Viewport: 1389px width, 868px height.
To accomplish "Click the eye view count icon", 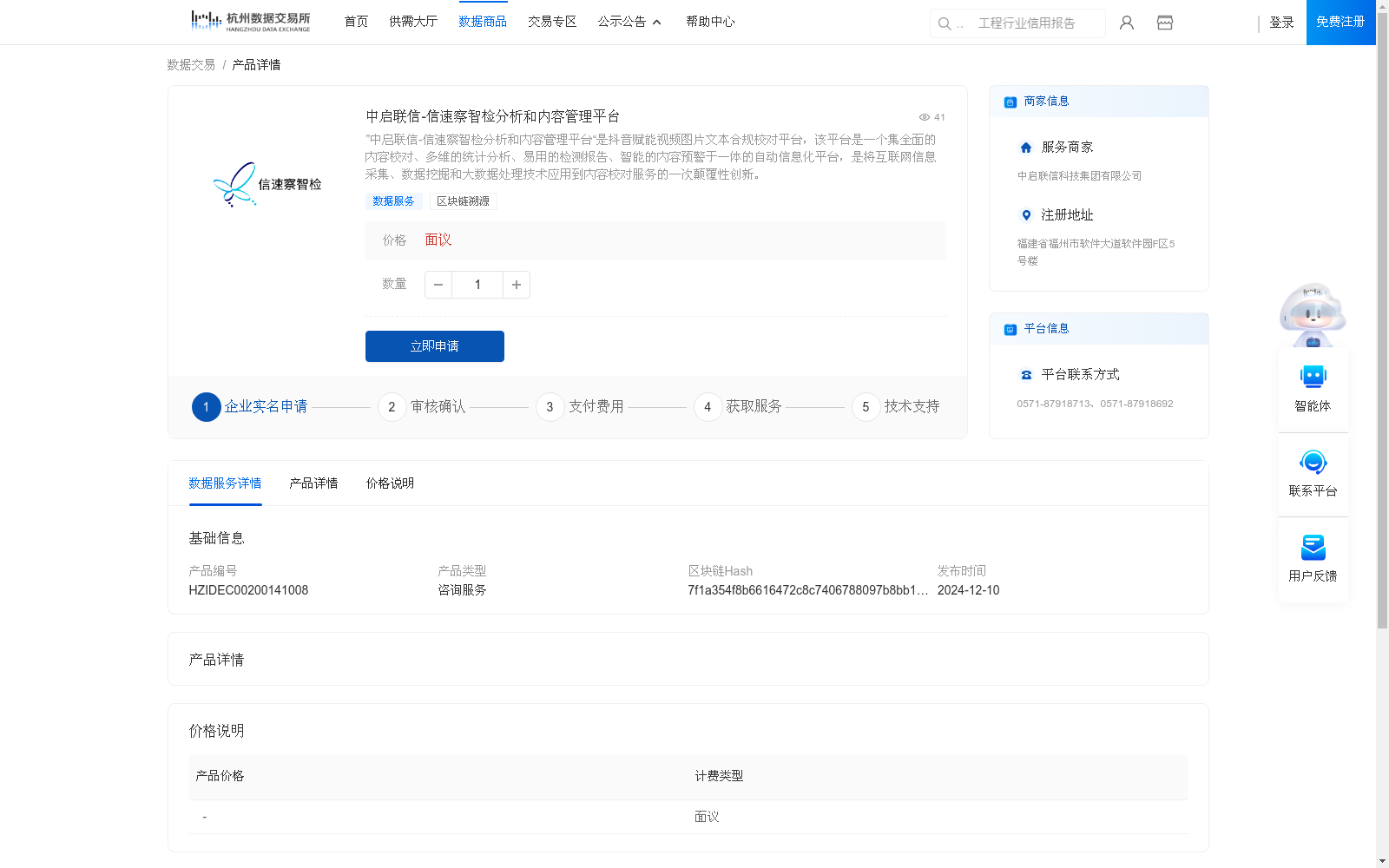I will coord(925,117).
